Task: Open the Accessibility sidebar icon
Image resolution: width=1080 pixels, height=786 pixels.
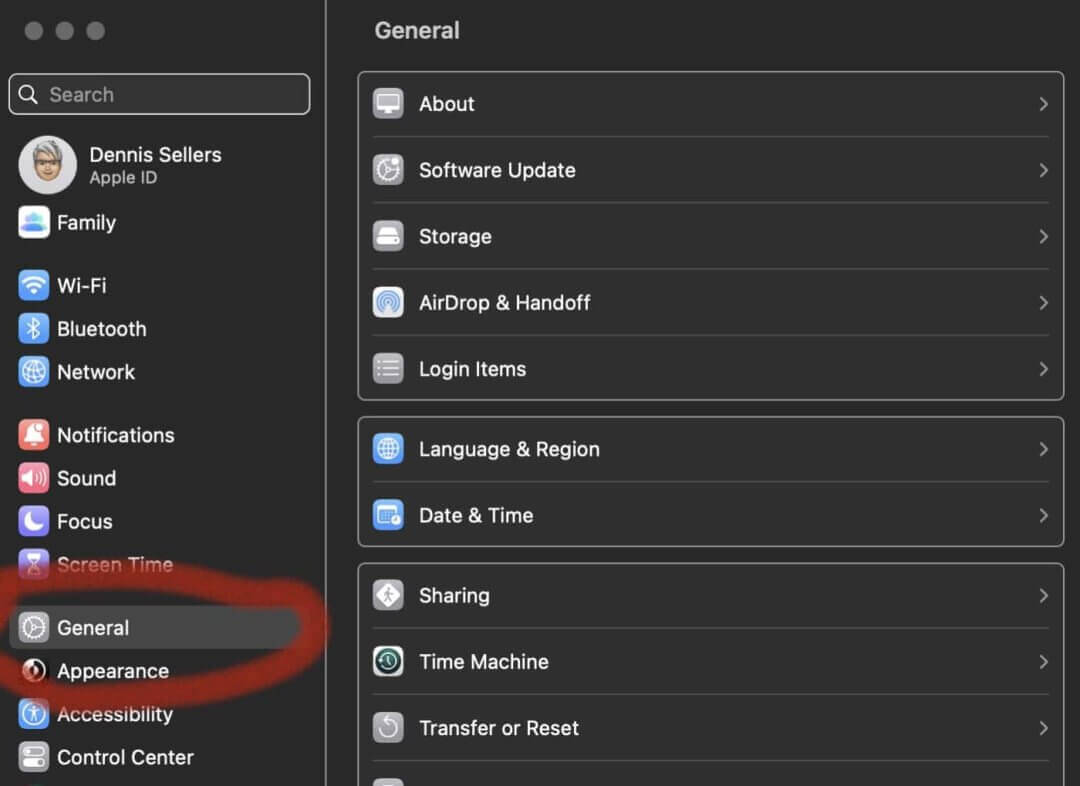Action: 34,714
